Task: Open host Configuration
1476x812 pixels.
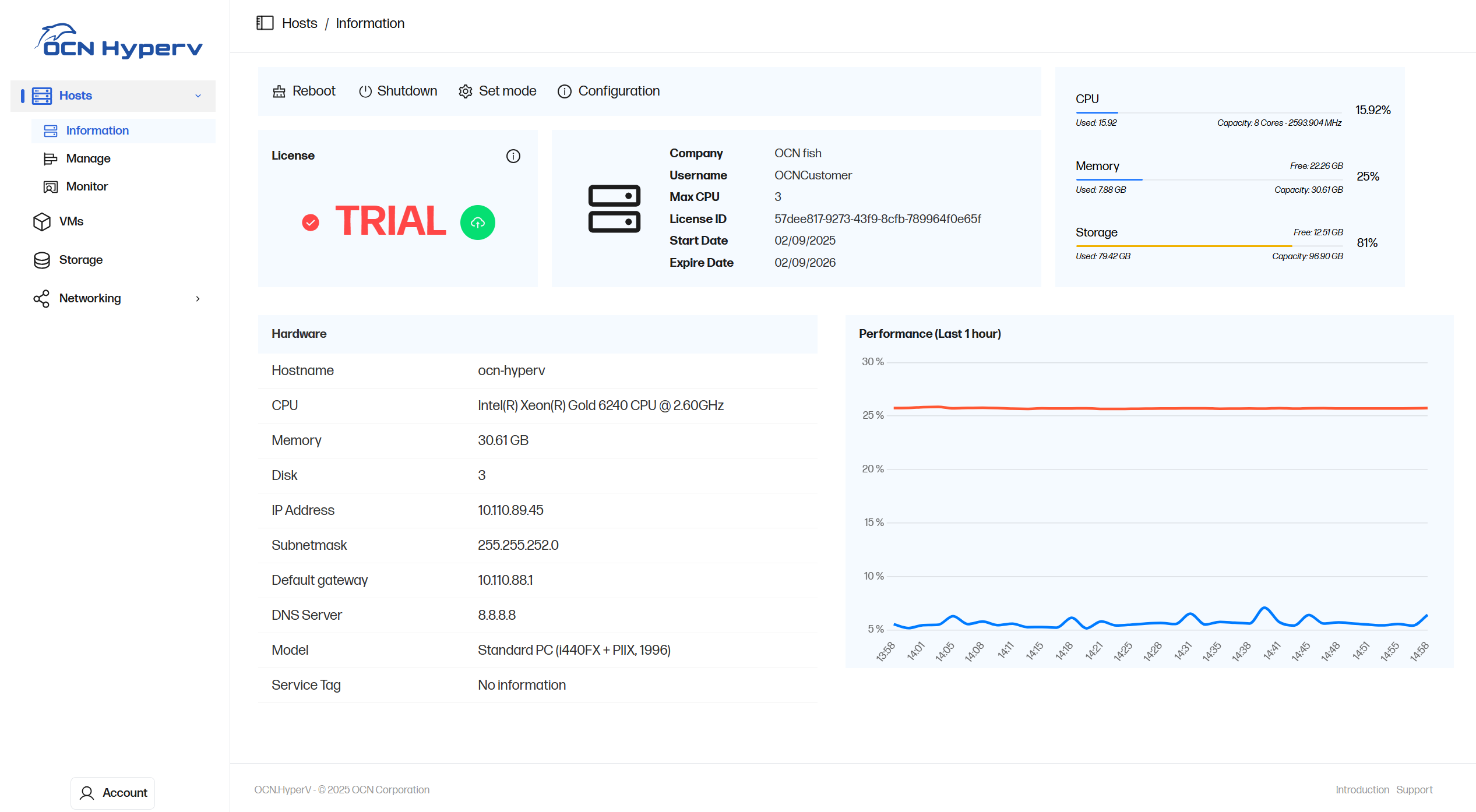Action: click(608, 91)
